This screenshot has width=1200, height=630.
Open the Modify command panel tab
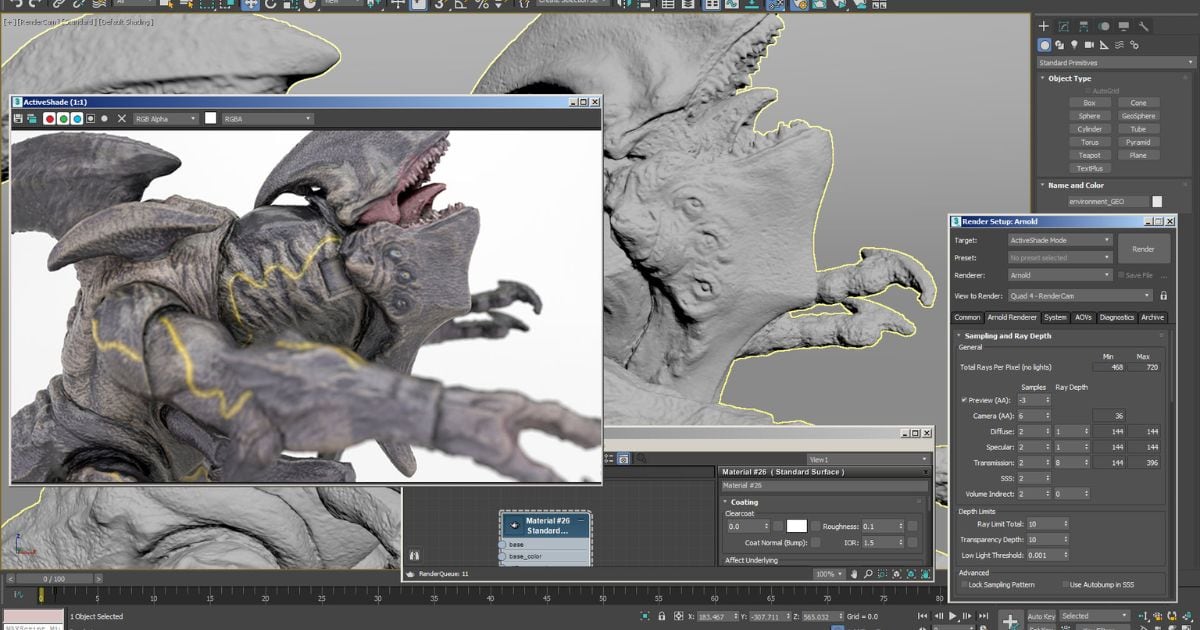click(1064, 26)
